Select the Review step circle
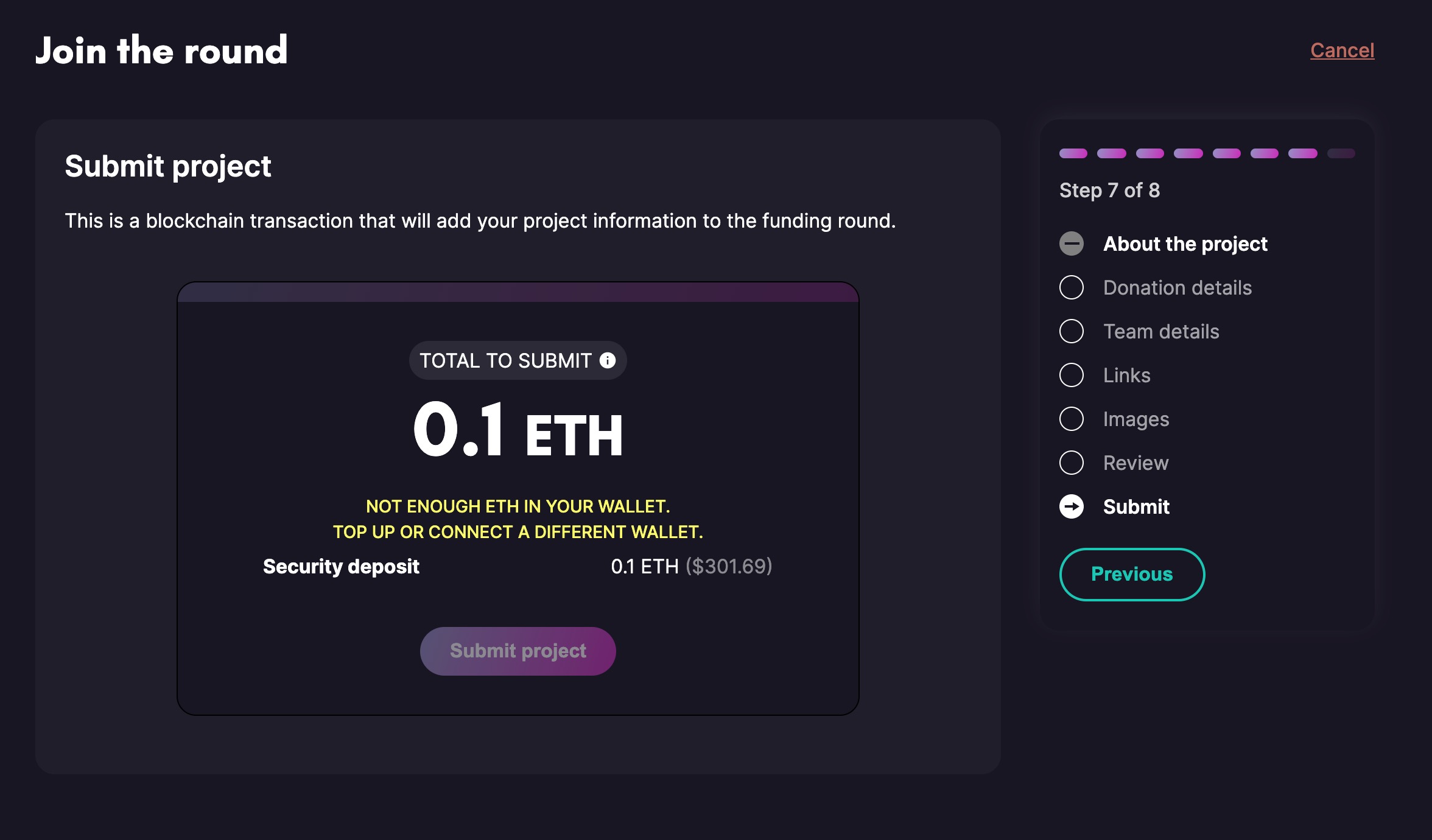 point(1072,463)
